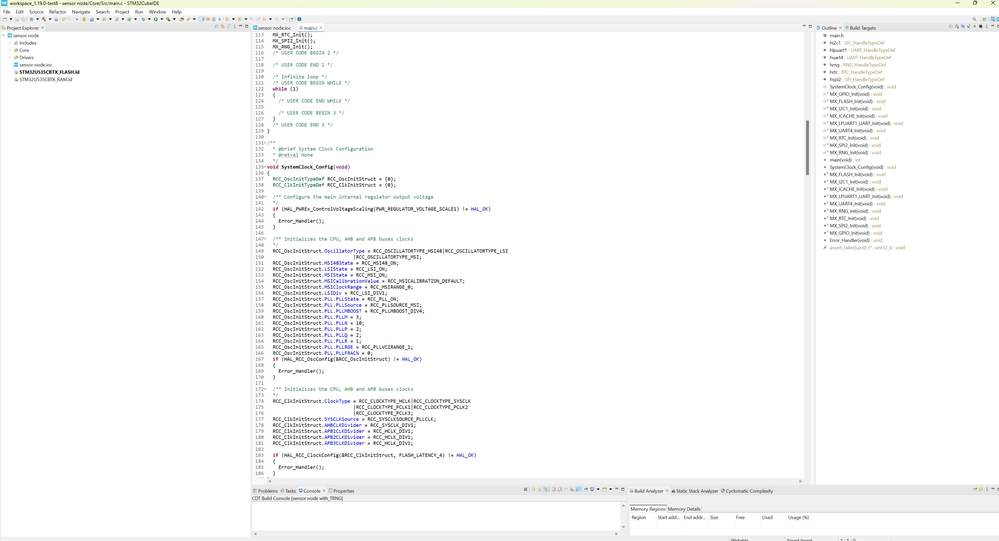Viewport: 999px width, 541px height.
Task: Collapse the sensor node project tree
Action: pyautogui.click(x=4, y=35)
